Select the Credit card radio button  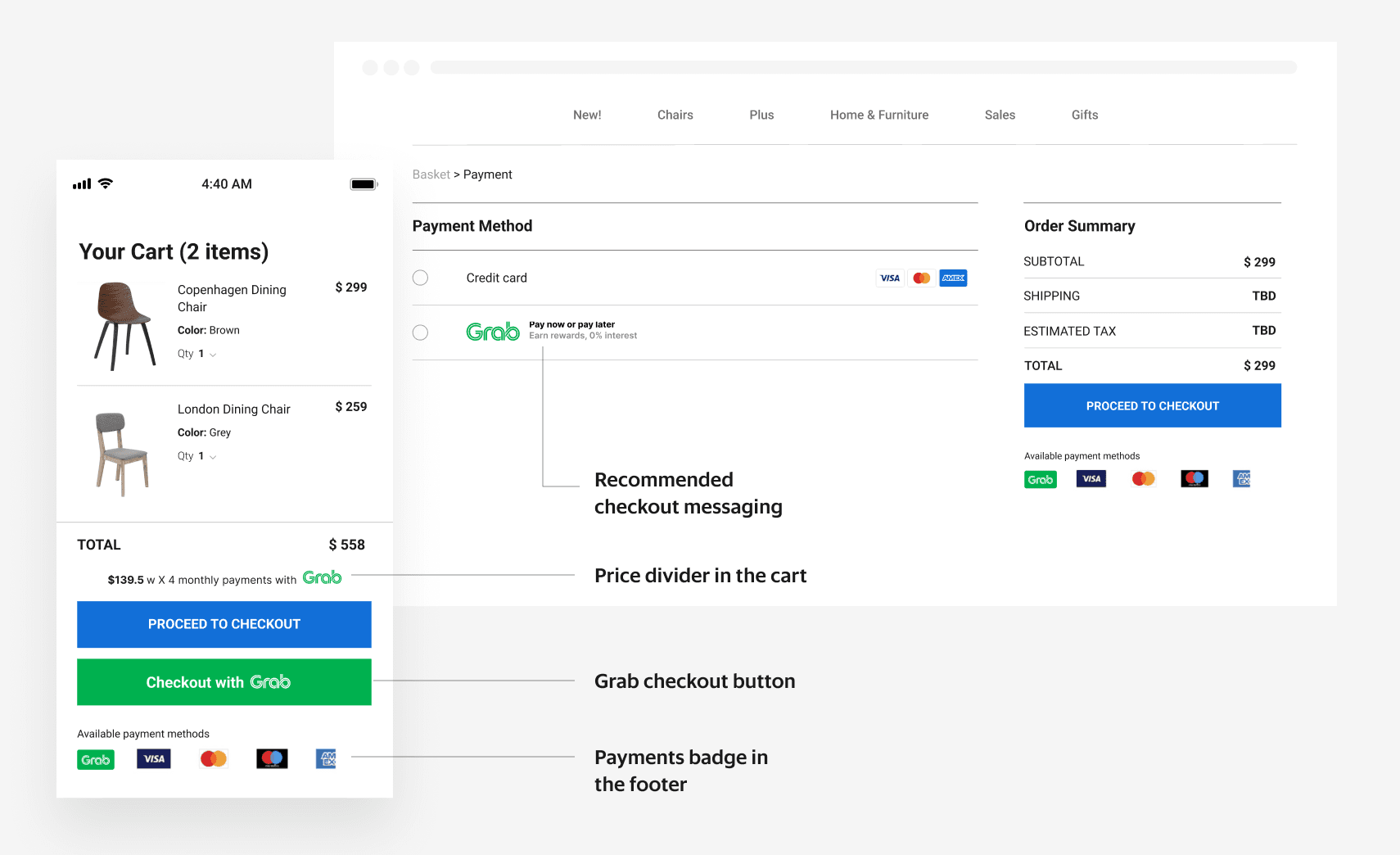(421, 278)
